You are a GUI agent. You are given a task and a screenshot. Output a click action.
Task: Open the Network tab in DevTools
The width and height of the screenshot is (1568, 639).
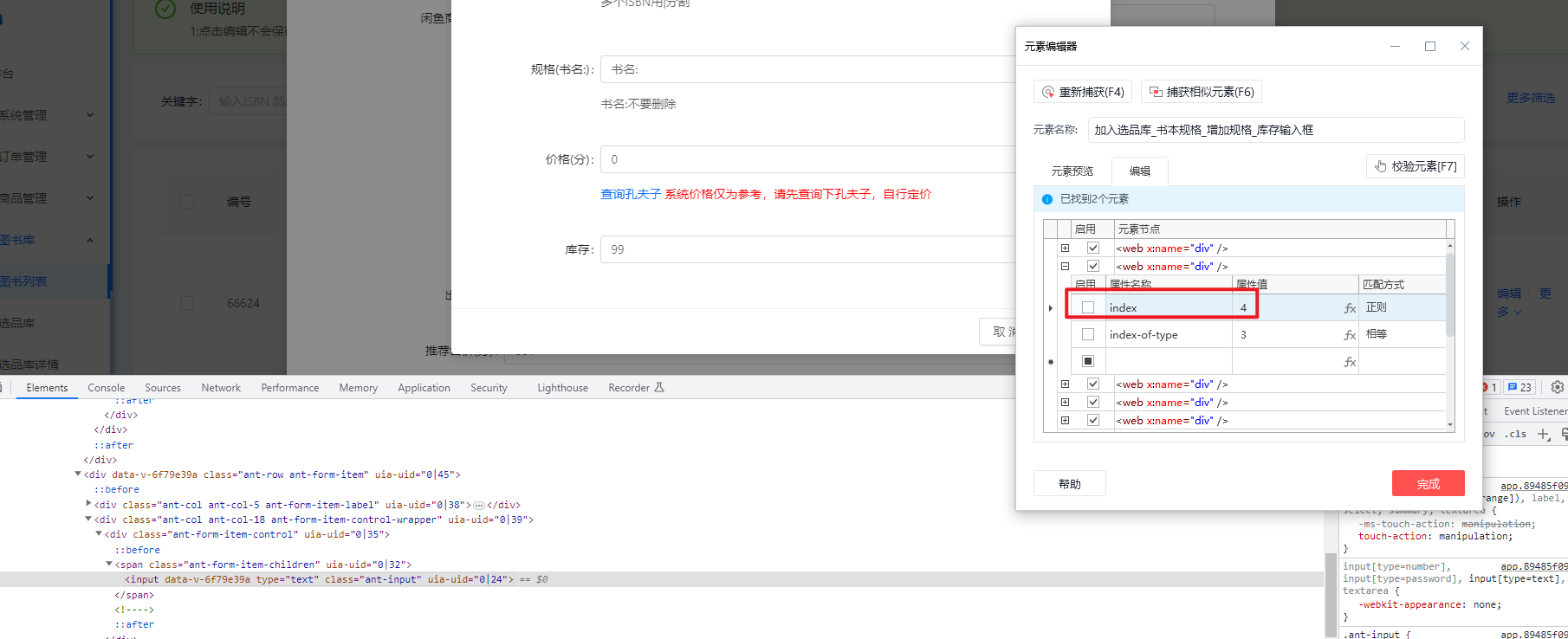tap(221, 388)
